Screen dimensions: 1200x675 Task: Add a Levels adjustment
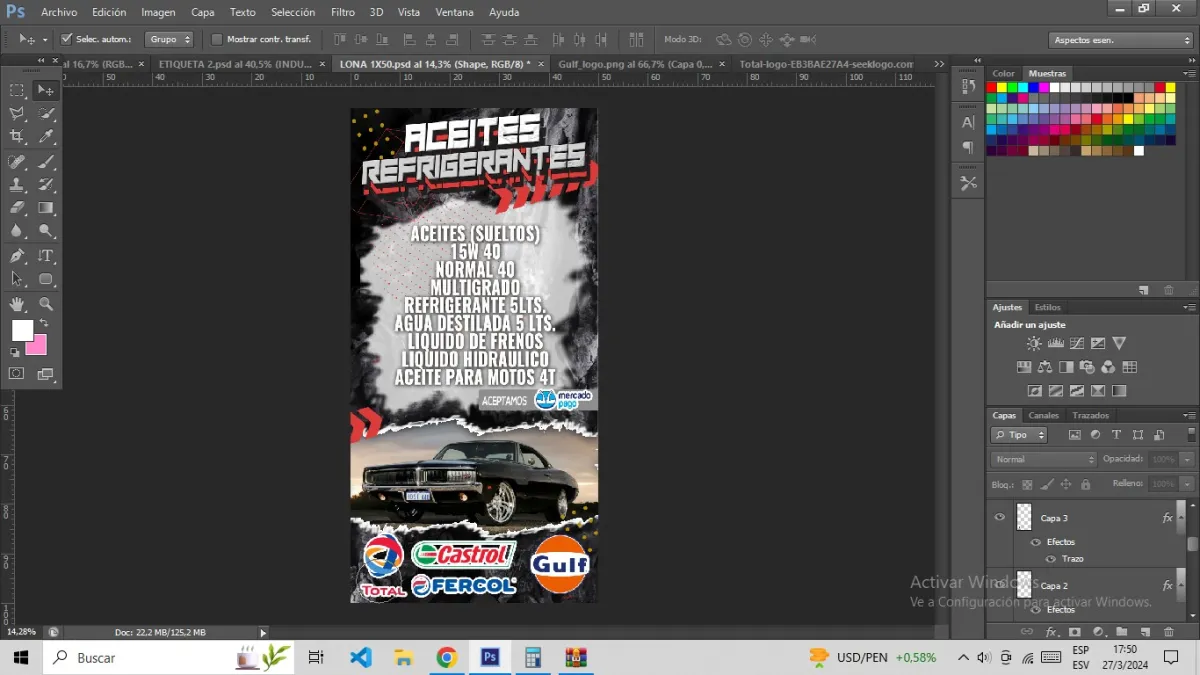1055,343
